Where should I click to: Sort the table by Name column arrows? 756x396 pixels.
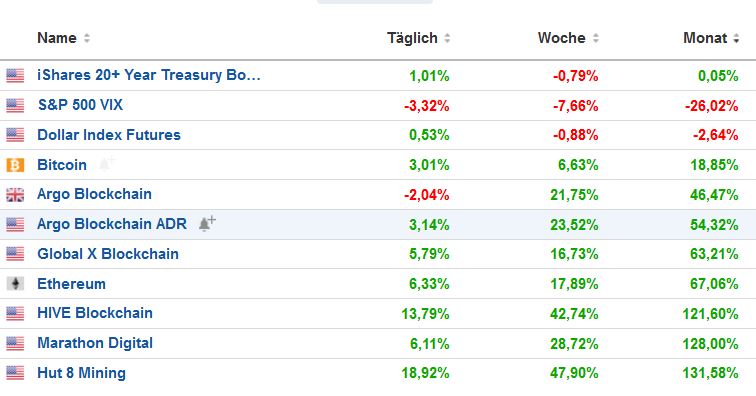click(x=87, y=38)
